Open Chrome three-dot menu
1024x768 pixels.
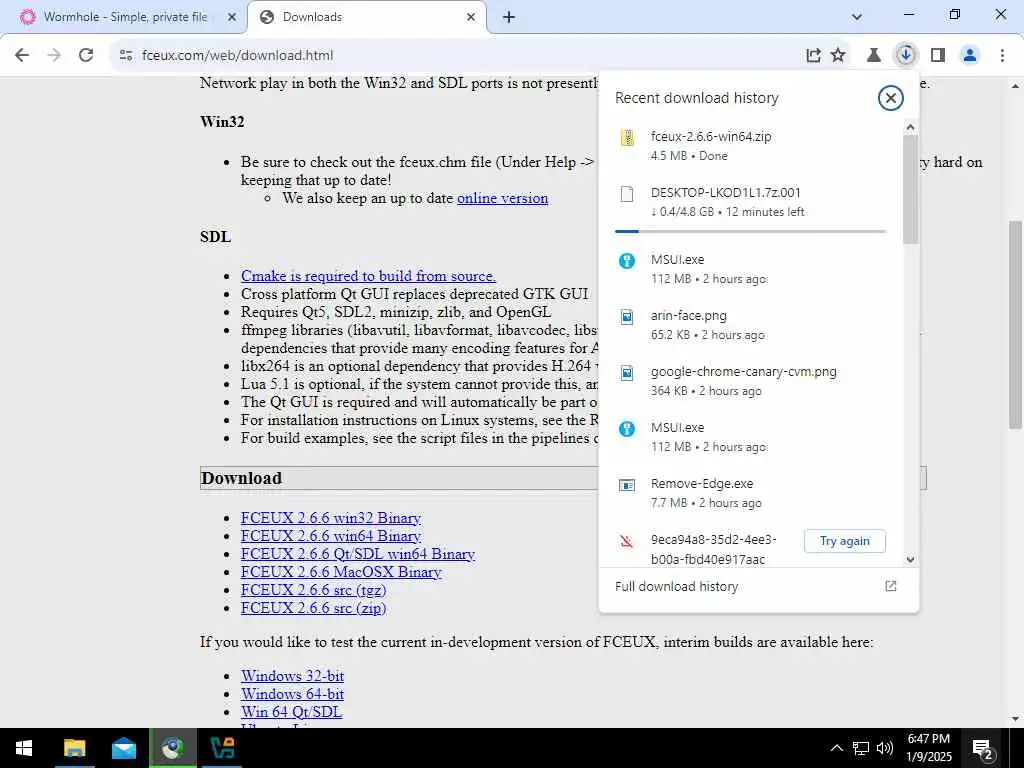[1002, 56]
